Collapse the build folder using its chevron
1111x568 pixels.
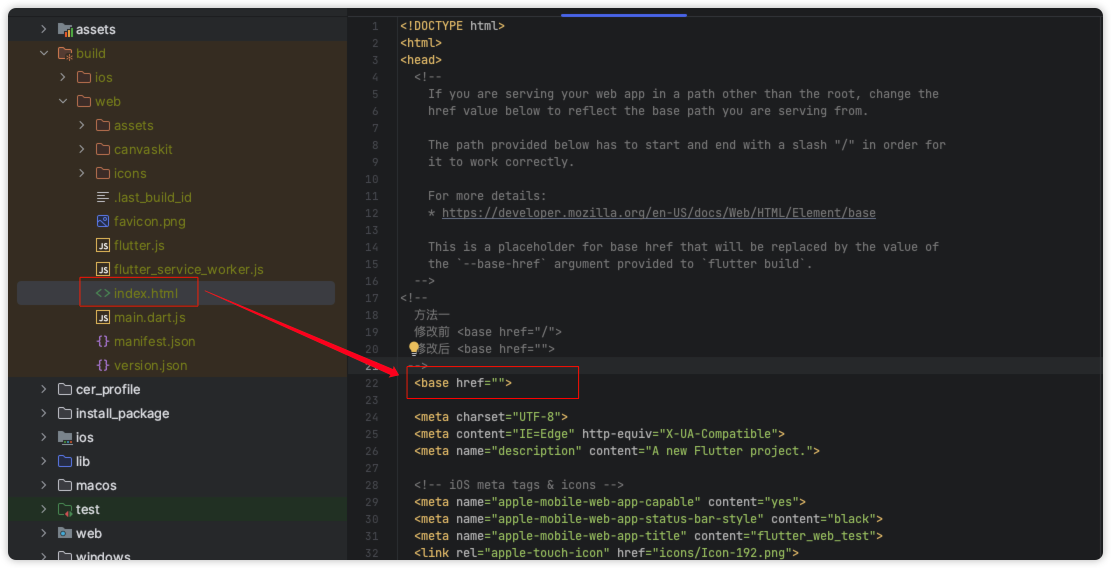coord(43,53)
